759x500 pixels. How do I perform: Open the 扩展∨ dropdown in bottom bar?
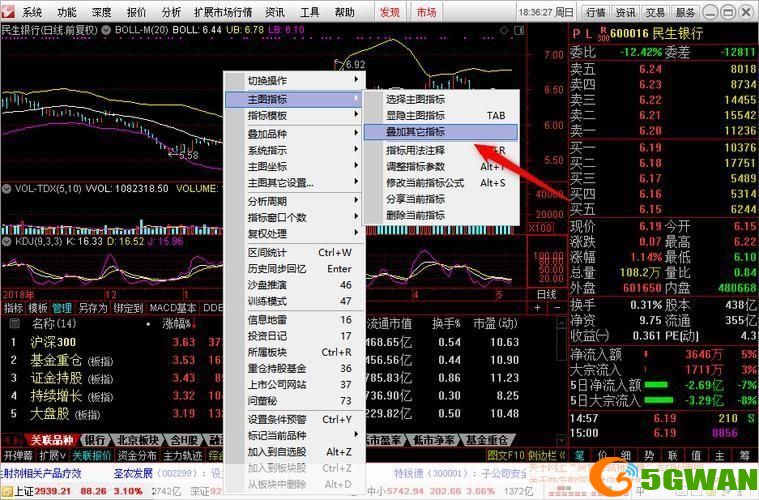pyautogui.click(x=53, y=455)
